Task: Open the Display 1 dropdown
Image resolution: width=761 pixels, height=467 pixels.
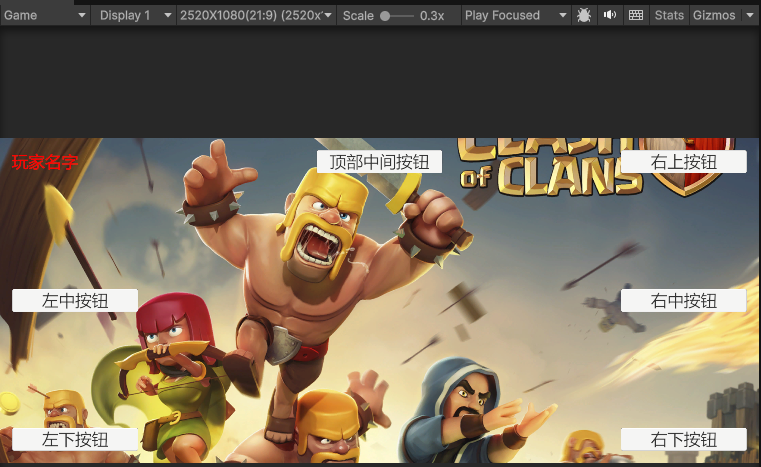Action: click(134, 15)
